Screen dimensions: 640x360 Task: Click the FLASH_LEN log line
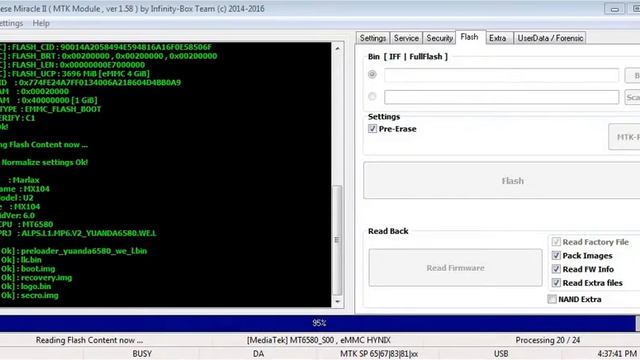click(73, 65)
